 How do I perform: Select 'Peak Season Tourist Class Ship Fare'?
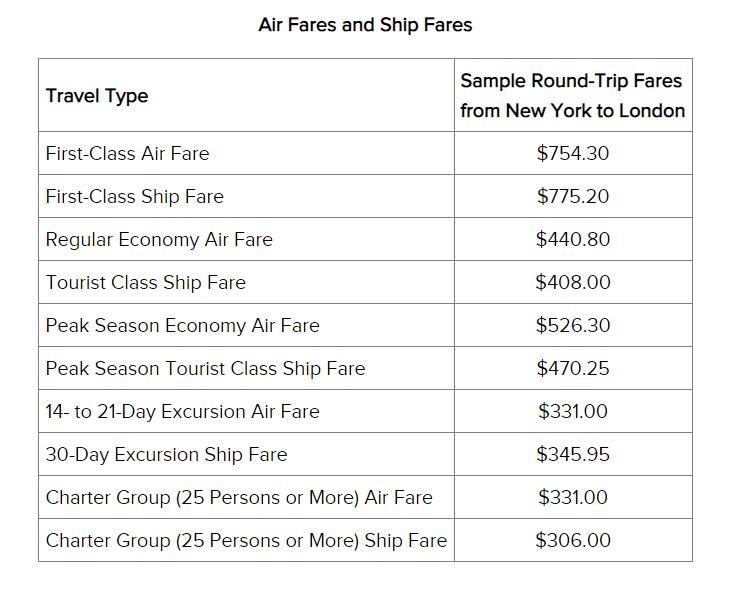pyautogui.click(x=205, y=369)
